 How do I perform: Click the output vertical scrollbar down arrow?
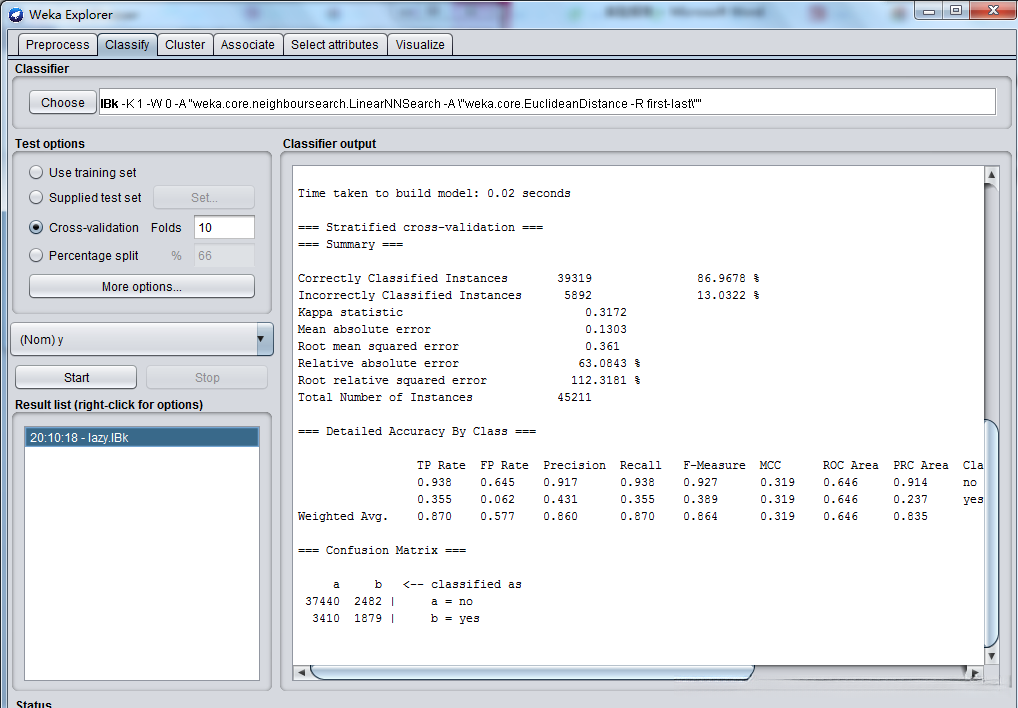click(991, 657)
